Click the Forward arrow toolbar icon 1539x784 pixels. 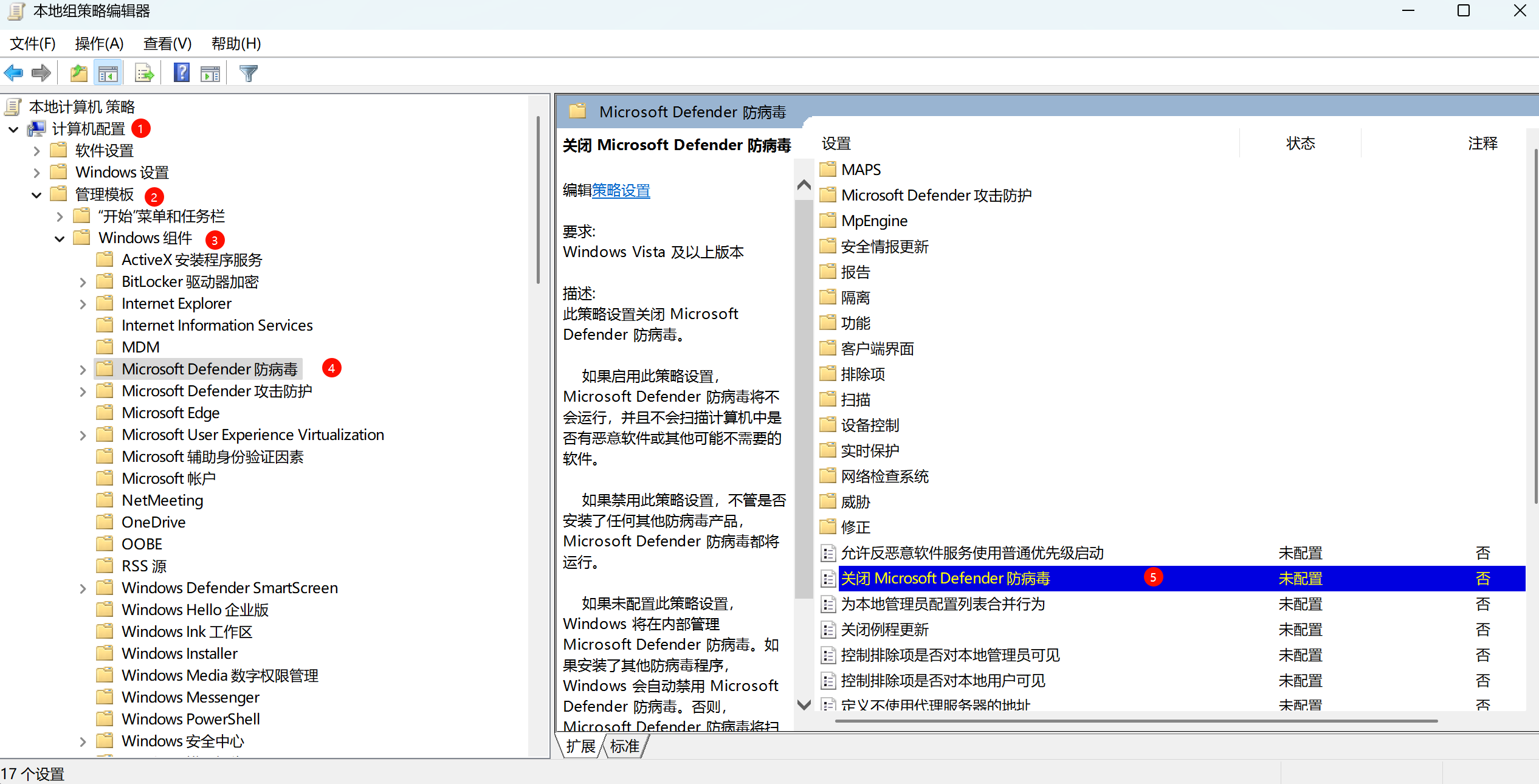(41, 74)
